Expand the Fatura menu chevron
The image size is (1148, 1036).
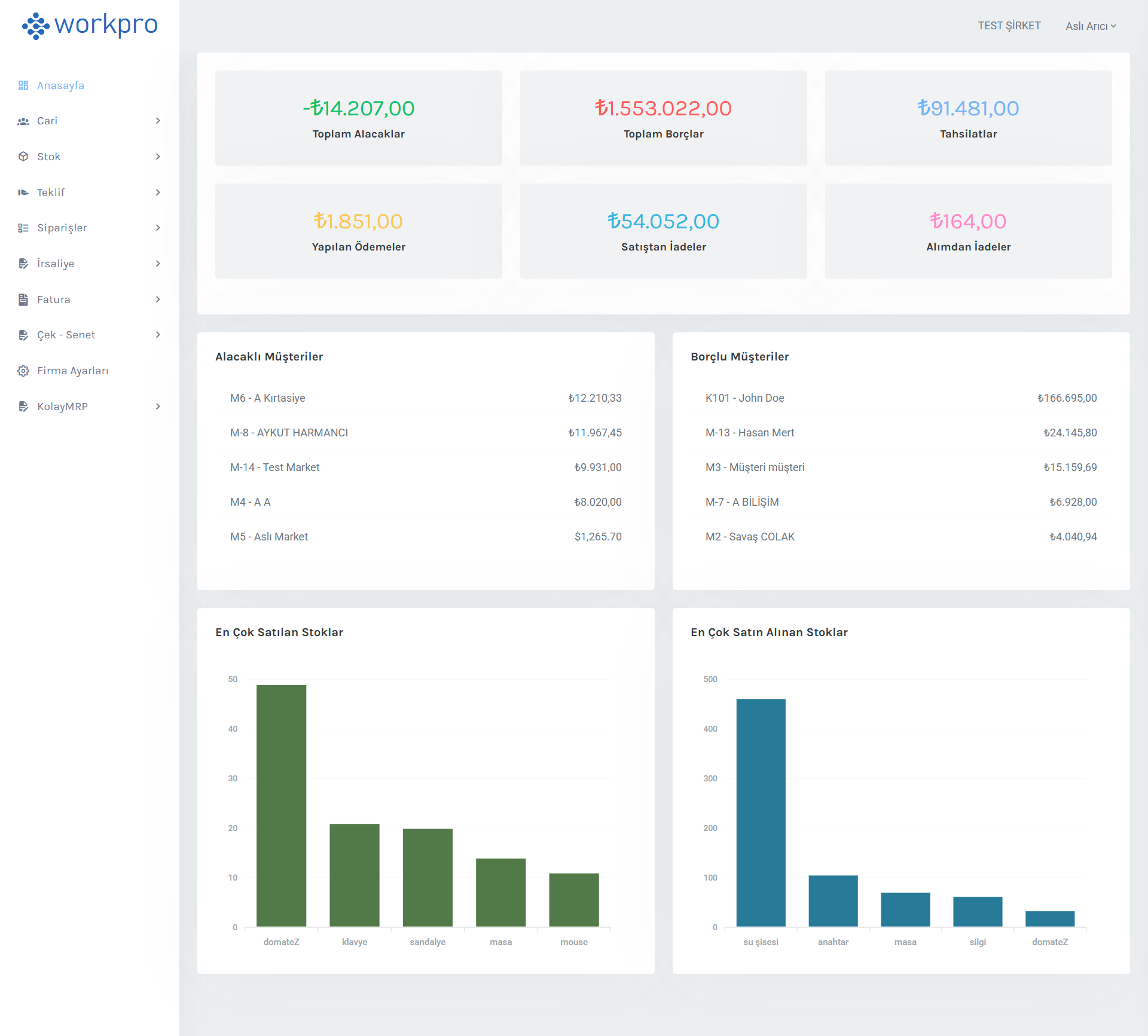(x=158, y=300)
